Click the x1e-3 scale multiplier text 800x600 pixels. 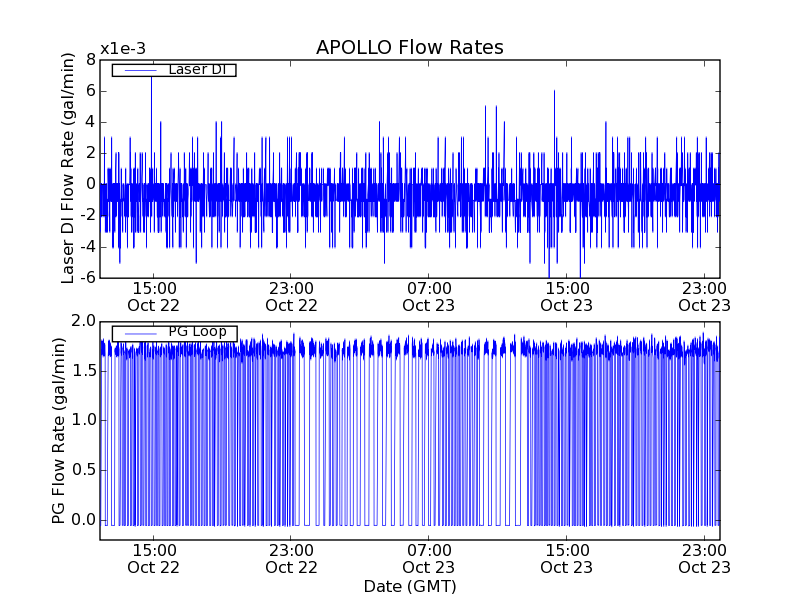121,50
